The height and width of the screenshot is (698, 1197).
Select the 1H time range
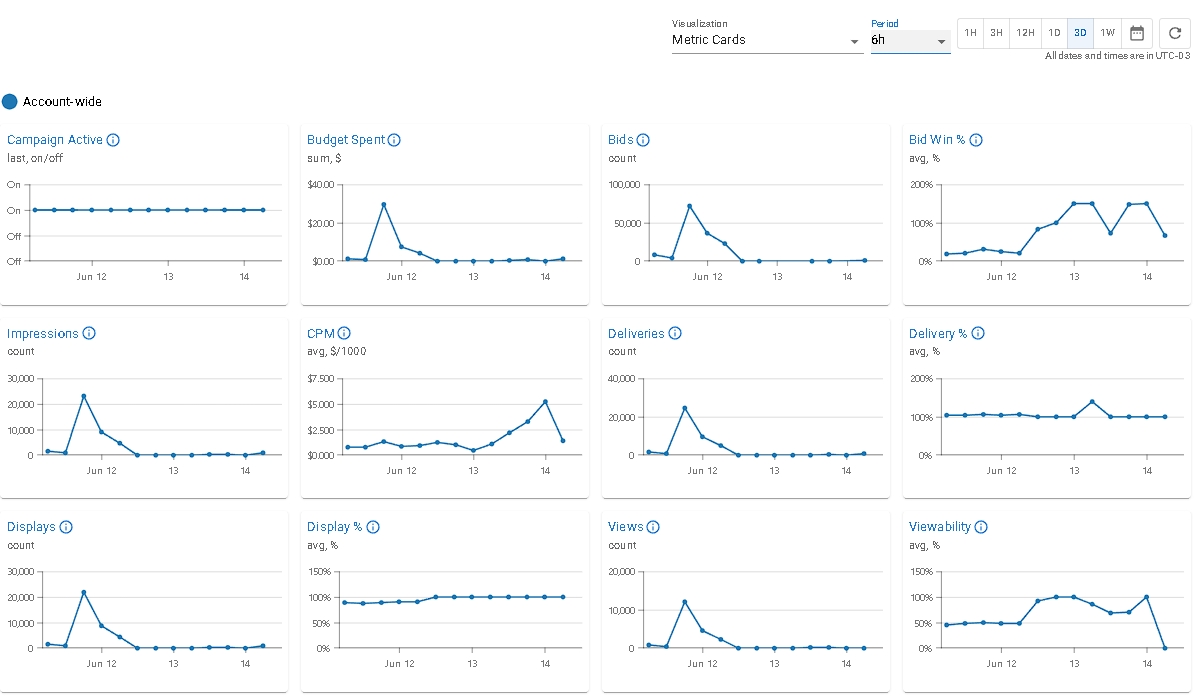[970, 33]
